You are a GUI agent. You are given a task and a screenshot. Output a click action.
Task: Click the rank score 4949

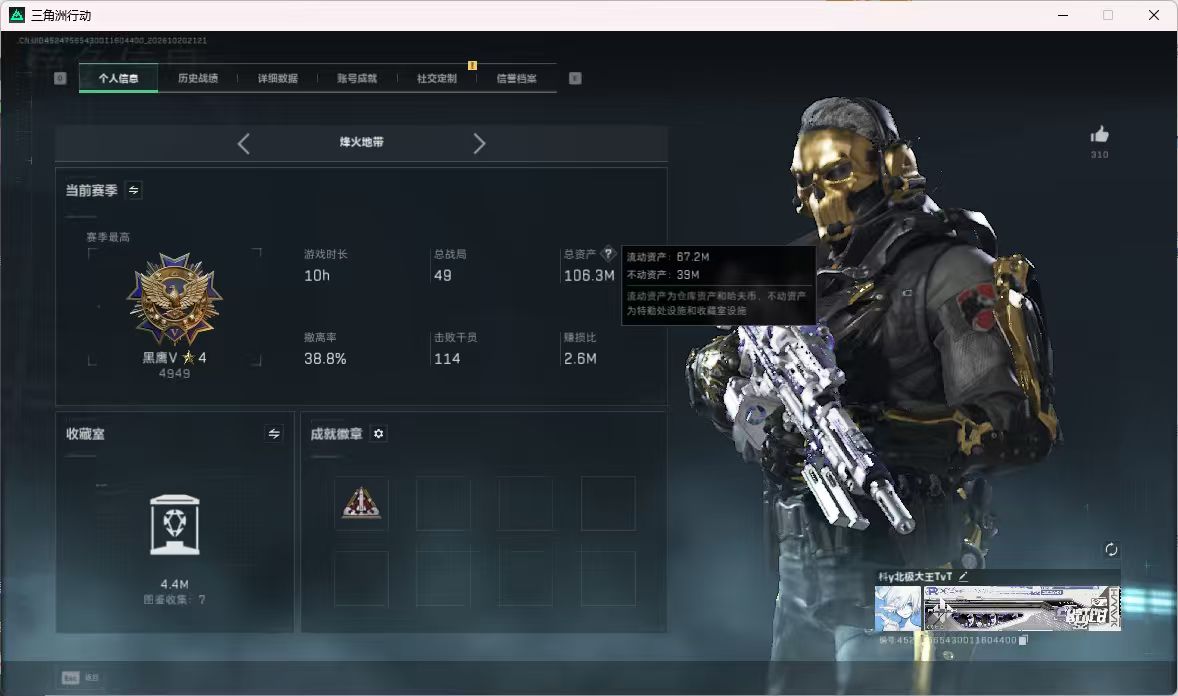point(174,374)
